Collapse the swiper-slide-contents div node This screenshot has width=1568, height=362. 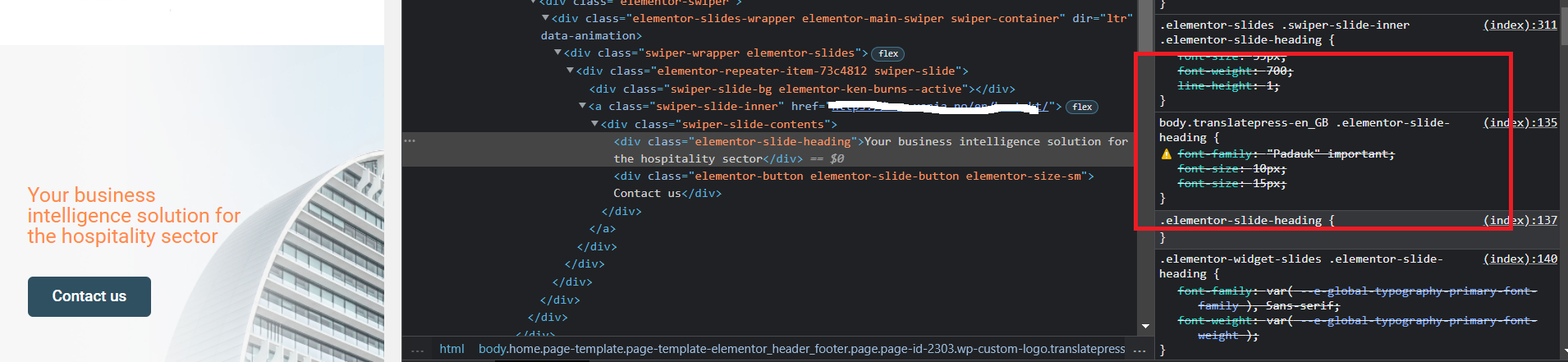point(594,124)
